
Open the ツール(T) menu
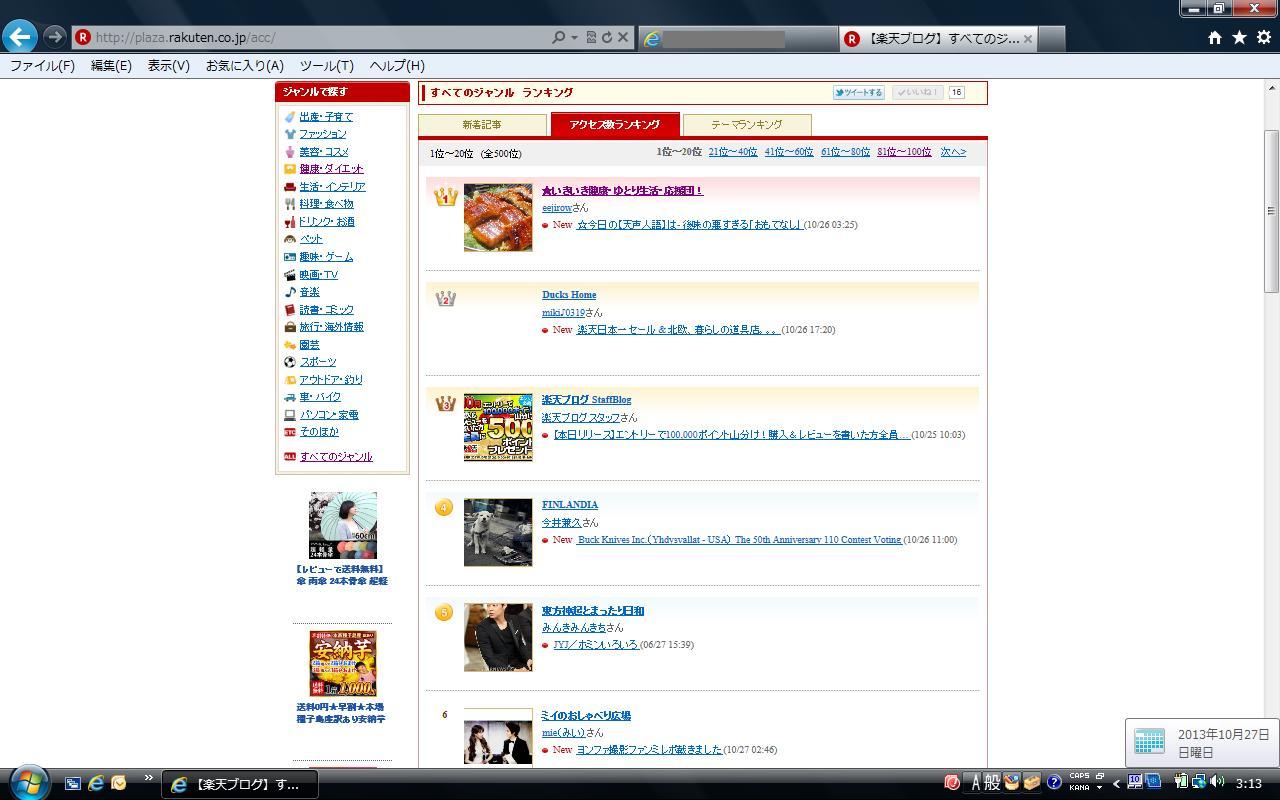[x=326, y=65]
